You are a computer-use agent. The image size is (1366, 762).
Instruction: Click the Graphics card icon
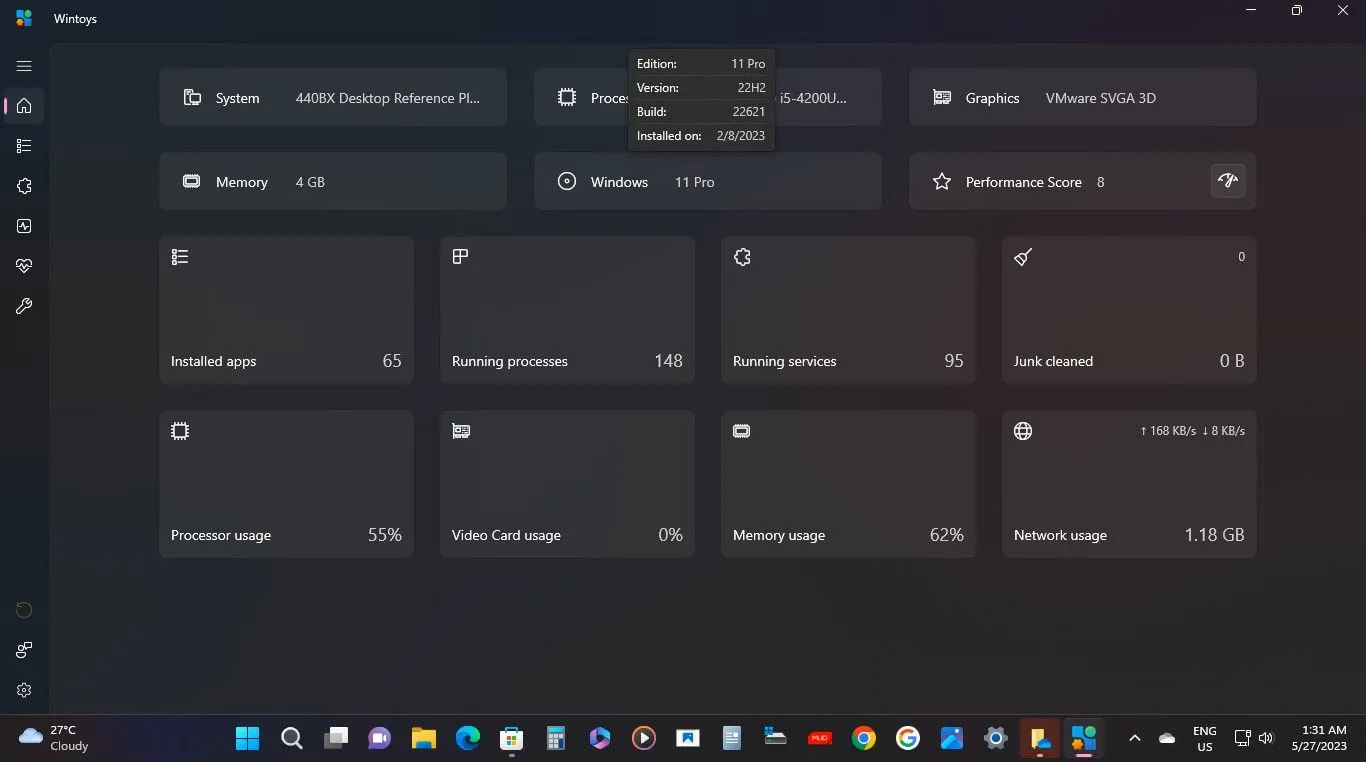941,97
